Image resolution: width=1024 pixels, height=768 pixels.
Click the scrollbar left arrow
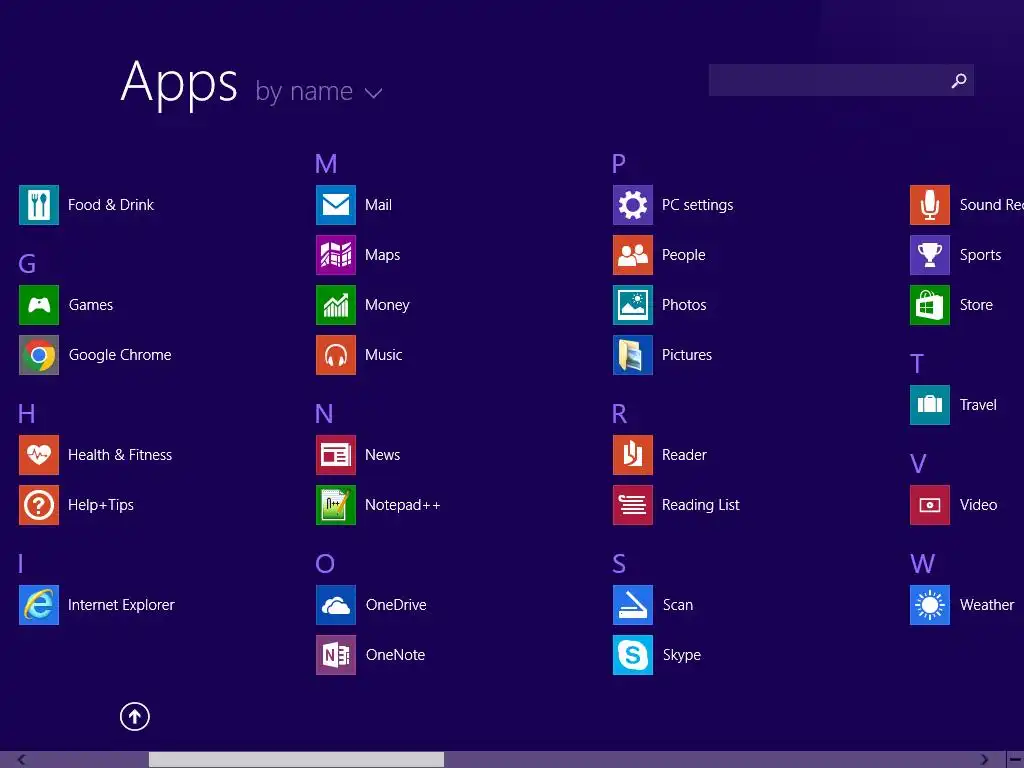point(22,760)
